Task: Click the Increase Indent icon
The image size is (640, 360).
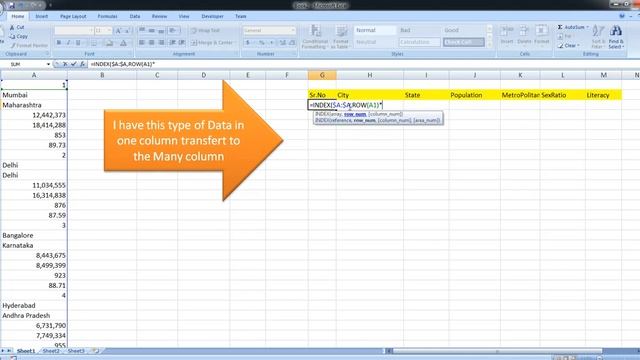Action: point(182,43)
